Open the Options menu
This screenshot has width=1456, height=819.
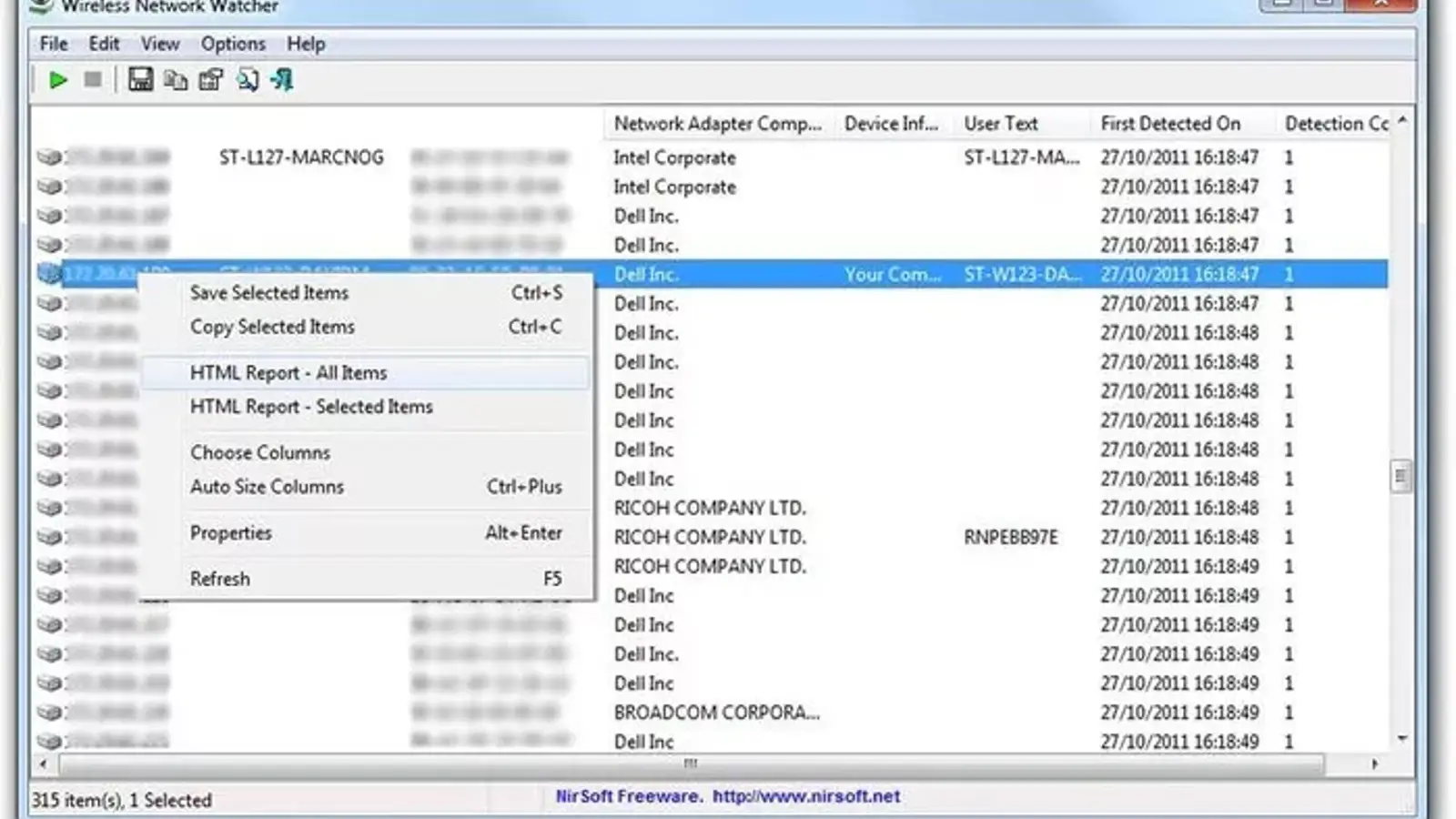point(233,44)
